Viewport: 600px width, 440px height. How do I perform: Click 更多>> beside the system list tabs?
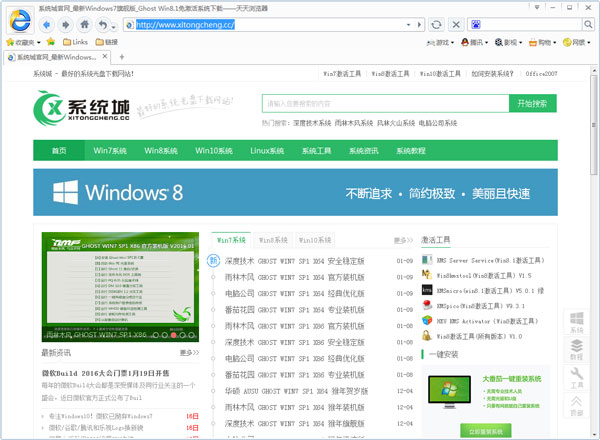pyautogui.click(x=403, y=240)
